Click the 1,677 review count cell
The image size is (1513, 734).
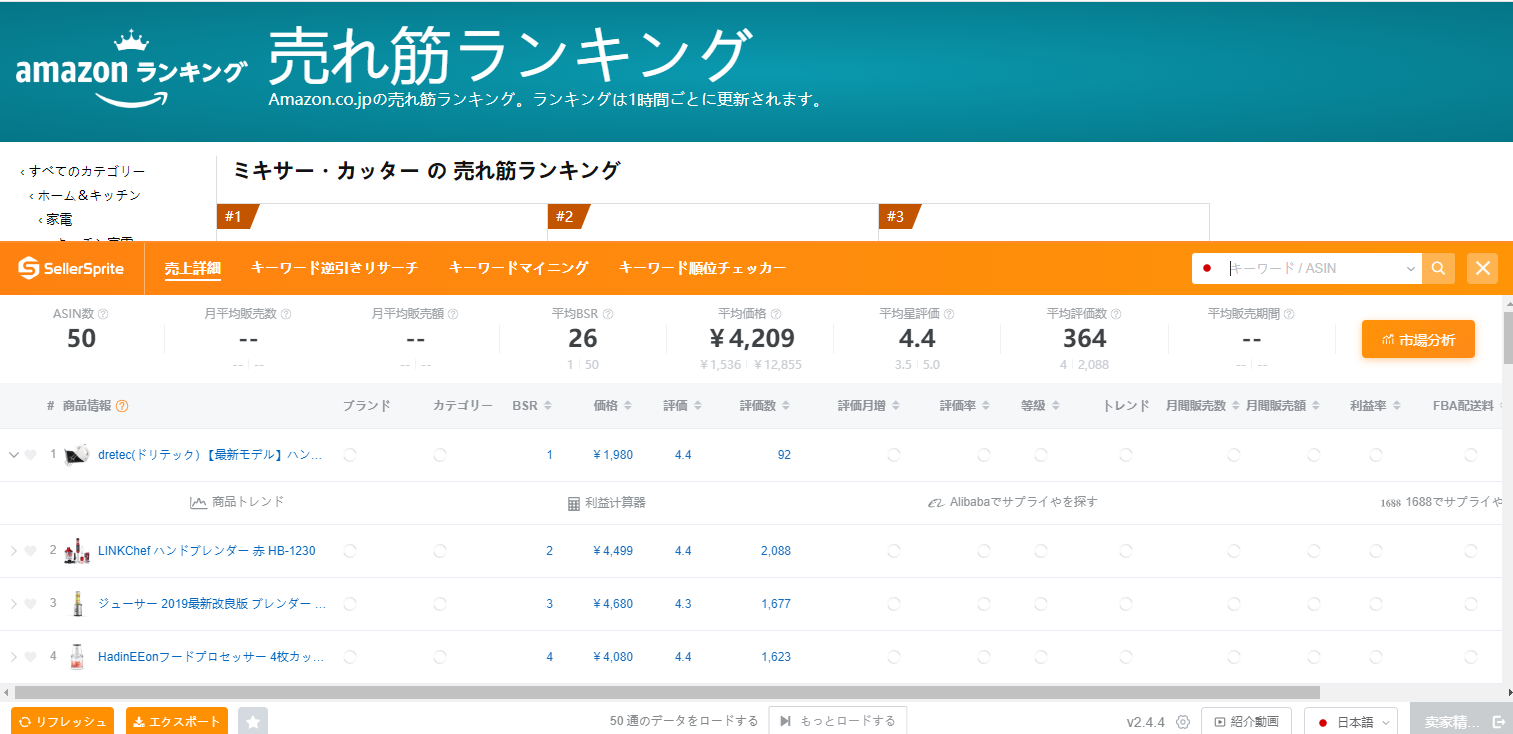click(x=776, y=604)
